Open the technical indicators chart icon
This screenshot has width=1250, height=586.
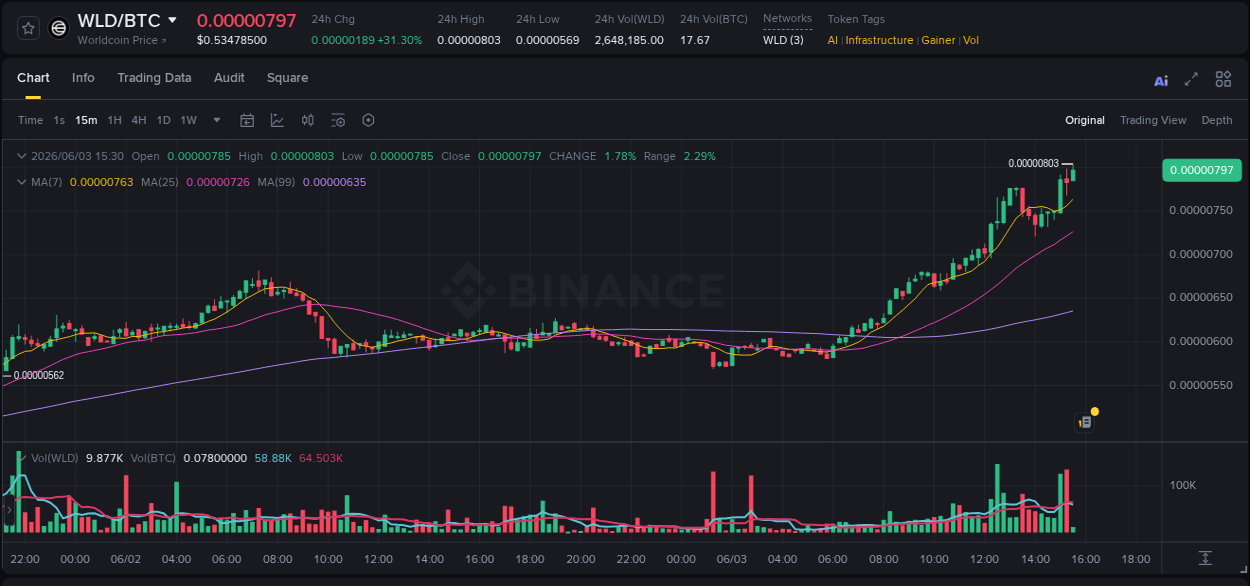tap(277, 120)
